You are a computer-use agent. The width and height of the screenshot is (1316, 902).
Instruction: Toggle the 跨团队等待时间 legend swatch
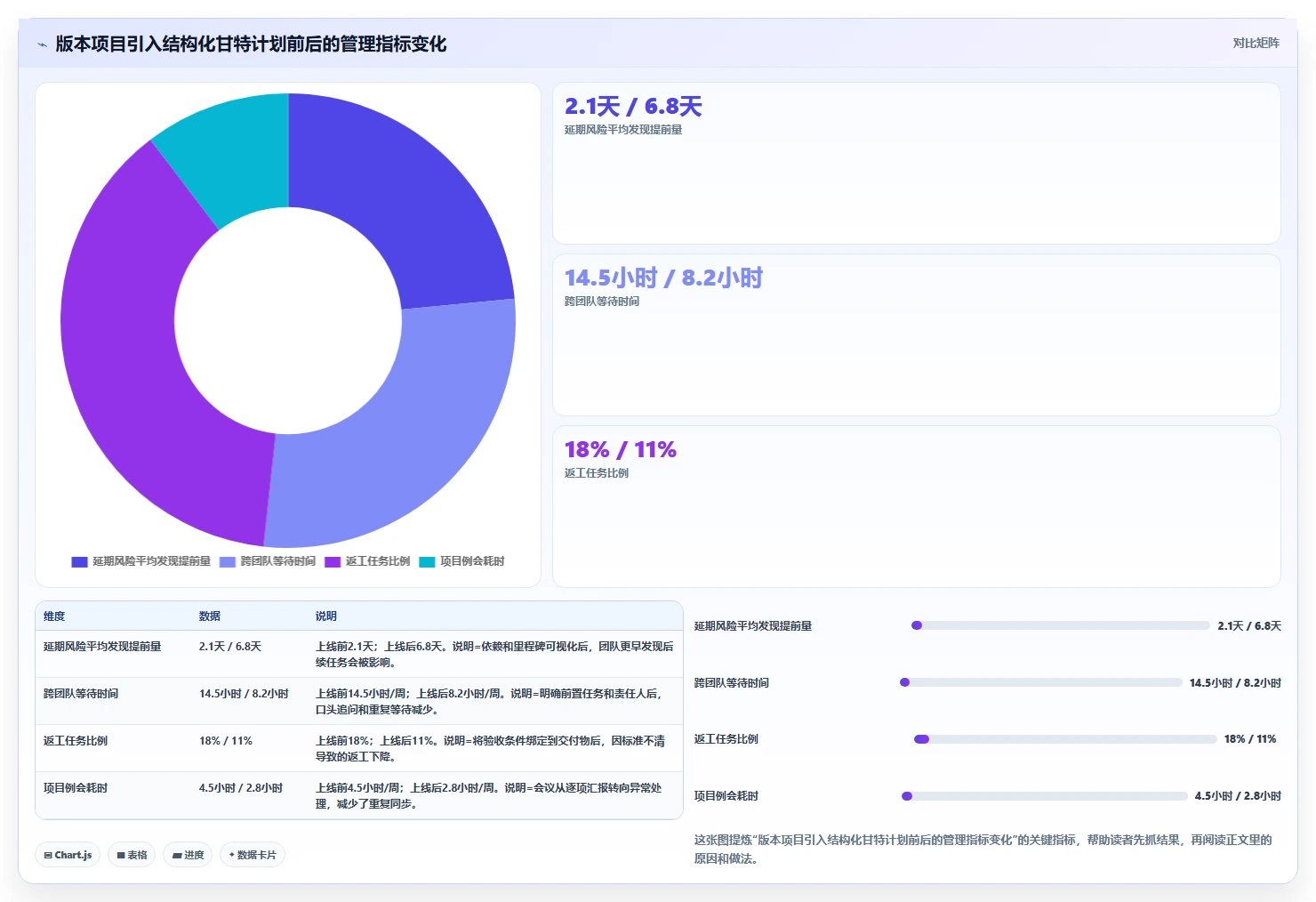click(x=228, y=561)
